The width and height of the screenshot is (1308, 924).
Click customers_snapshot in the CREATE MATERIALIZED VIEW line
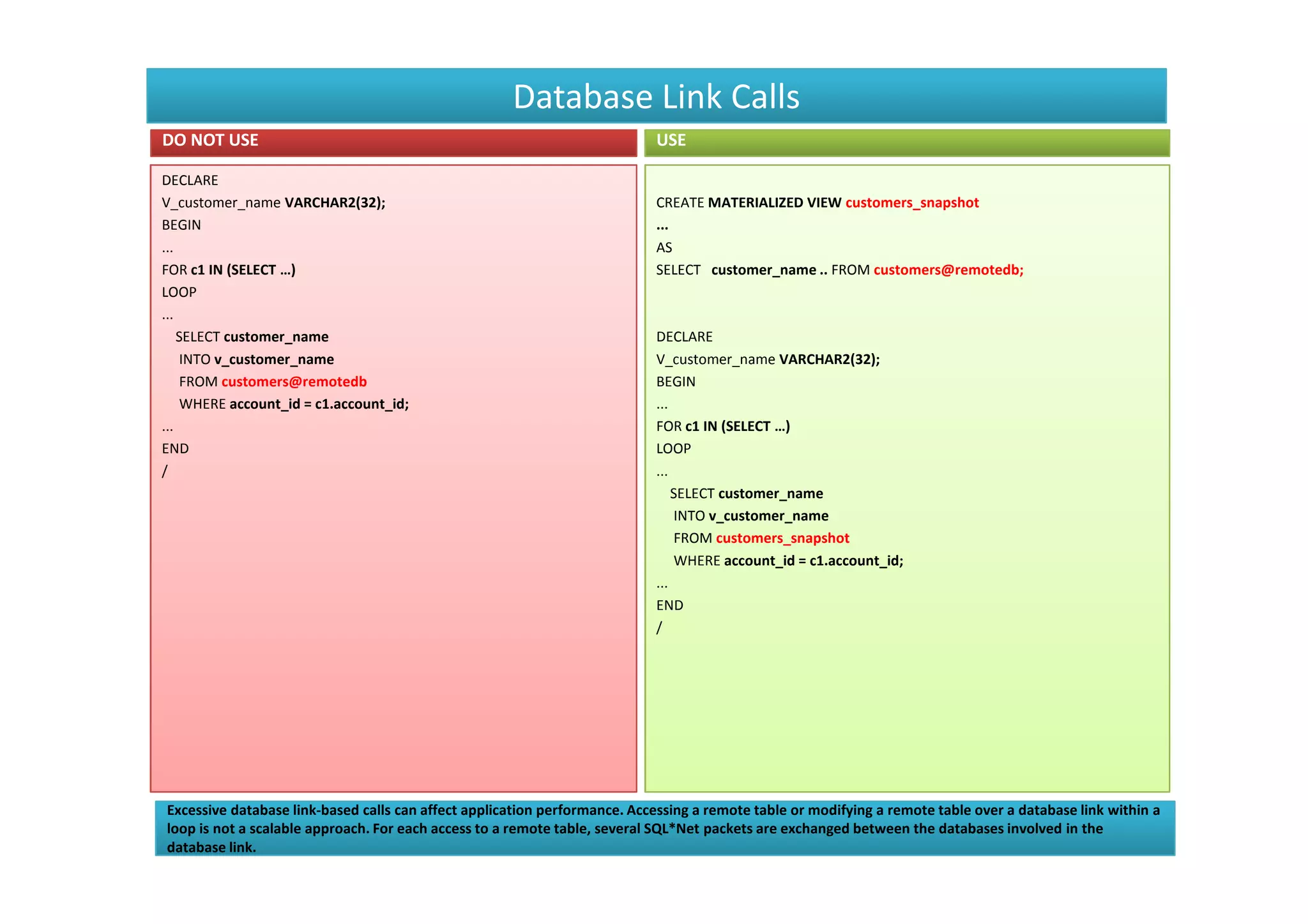[911, 203]
